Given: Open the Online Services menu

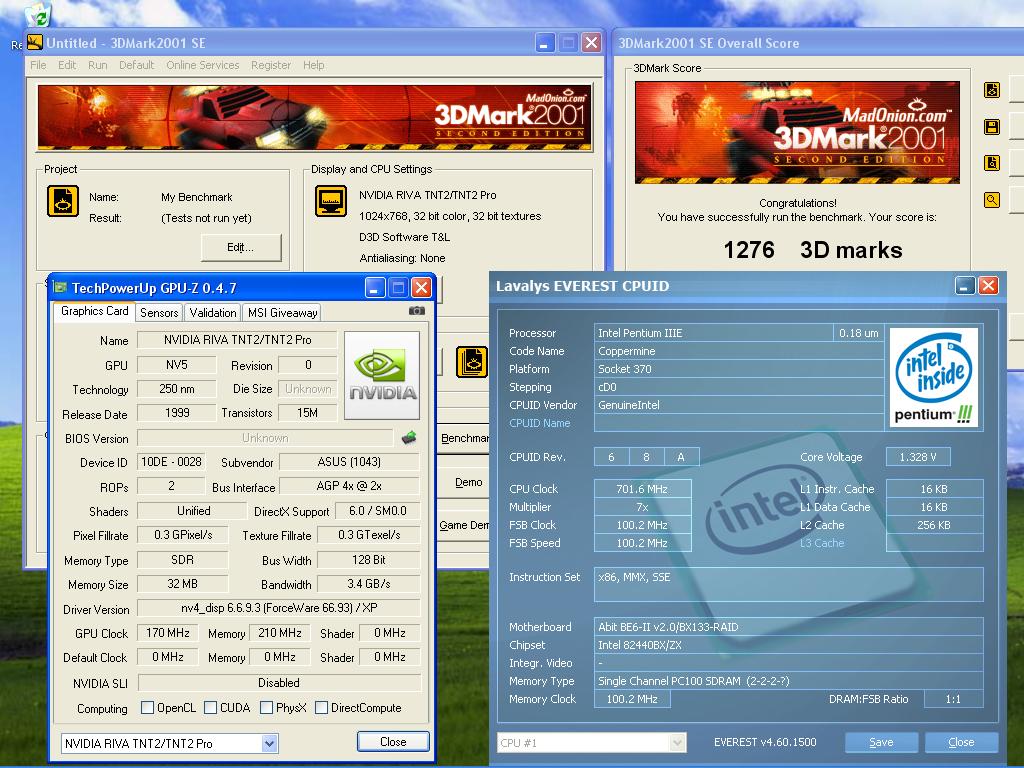Looking at the screenshot, I should [202, 65].
